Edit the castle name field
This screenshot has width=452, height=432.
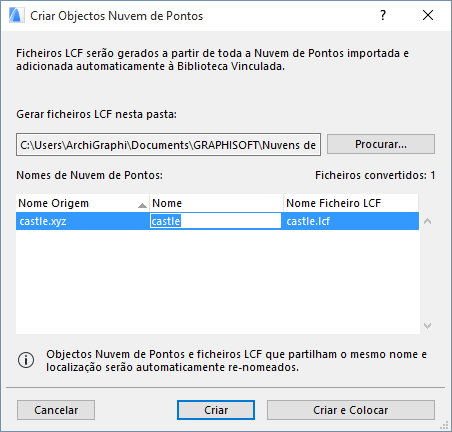point(216,221)
